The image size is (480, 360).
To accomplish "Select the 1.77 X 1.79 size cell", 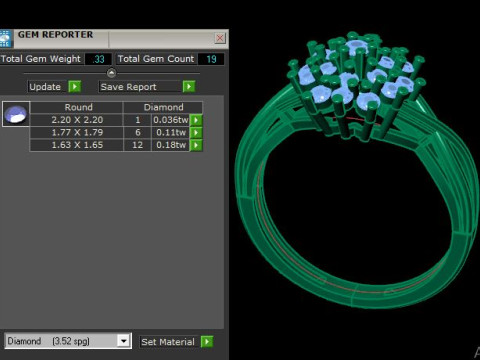I will point(77,133).
